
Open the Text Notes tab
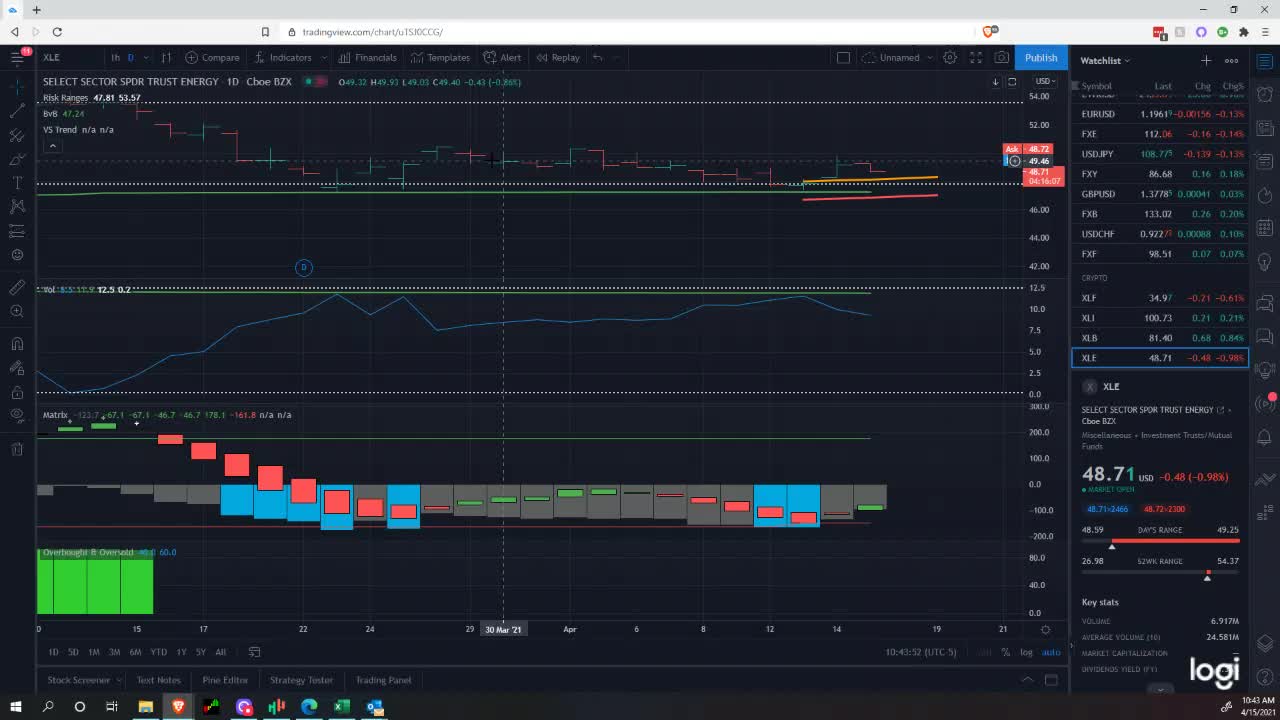(x=158, y=680)
